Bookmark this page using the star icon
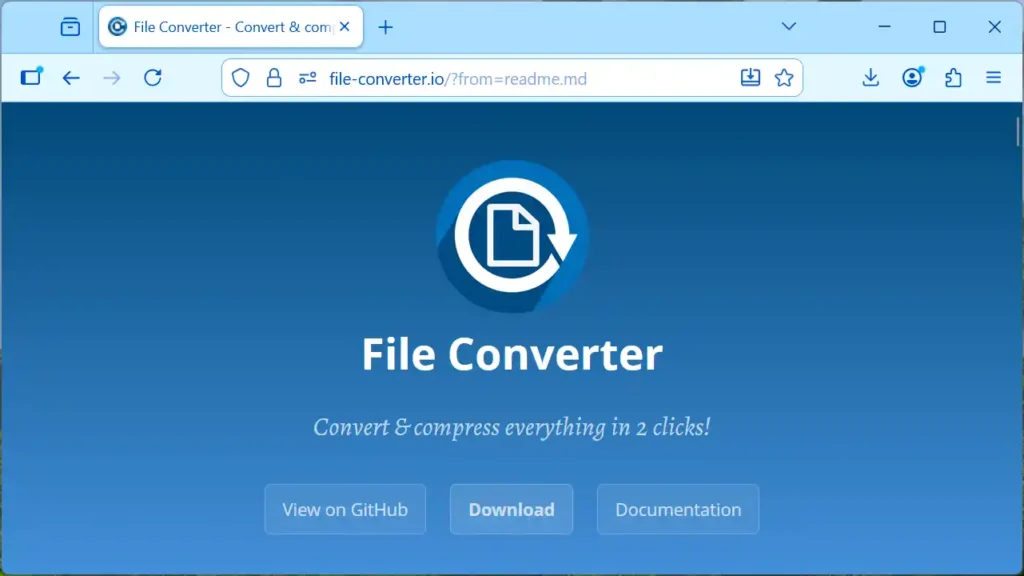The width and height of the screenshot is (1024, 576). tap(784, 77)
